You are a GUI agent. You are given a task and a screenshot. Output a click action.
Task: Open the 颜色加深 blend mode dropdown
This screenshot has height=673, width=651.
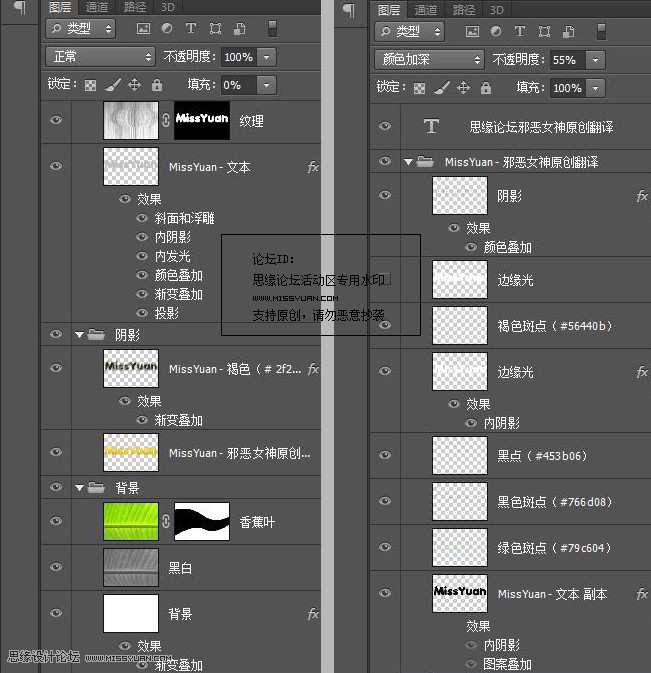(429, 59)
